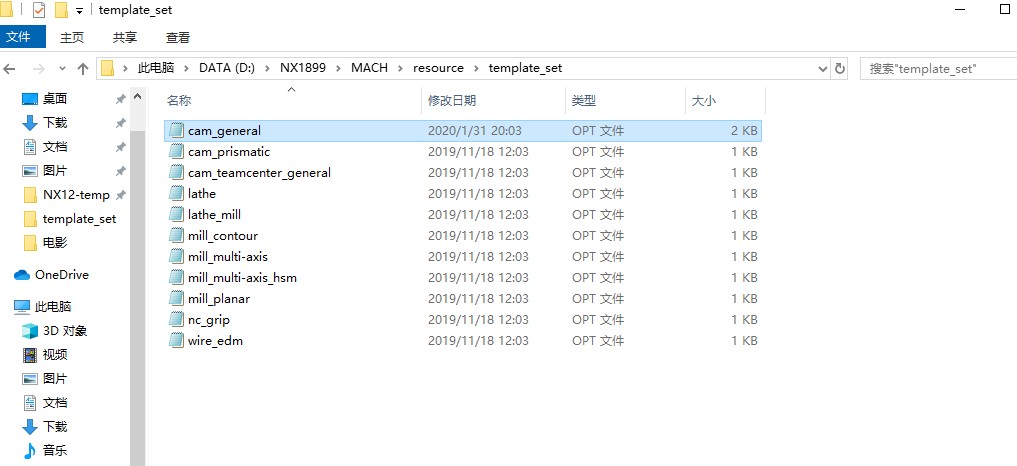
Task: Click the properties icon in quick access toolbar
Action: point(39,10)
